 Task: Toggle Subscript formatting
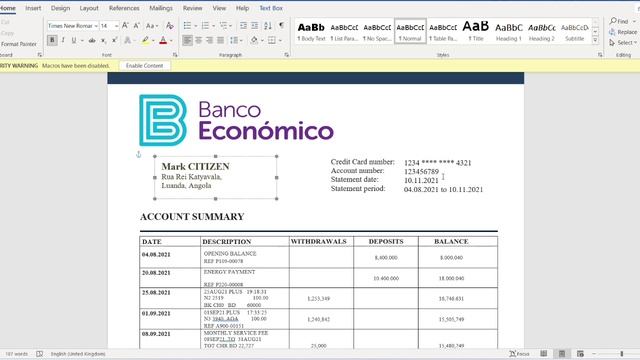tap(104, 40)
